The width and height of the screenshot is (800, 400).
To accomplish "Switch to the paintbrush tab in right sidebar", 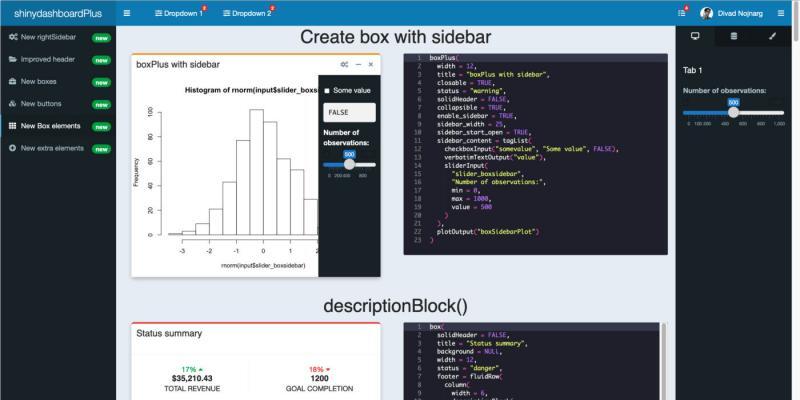I will click(x=772, y=36).
